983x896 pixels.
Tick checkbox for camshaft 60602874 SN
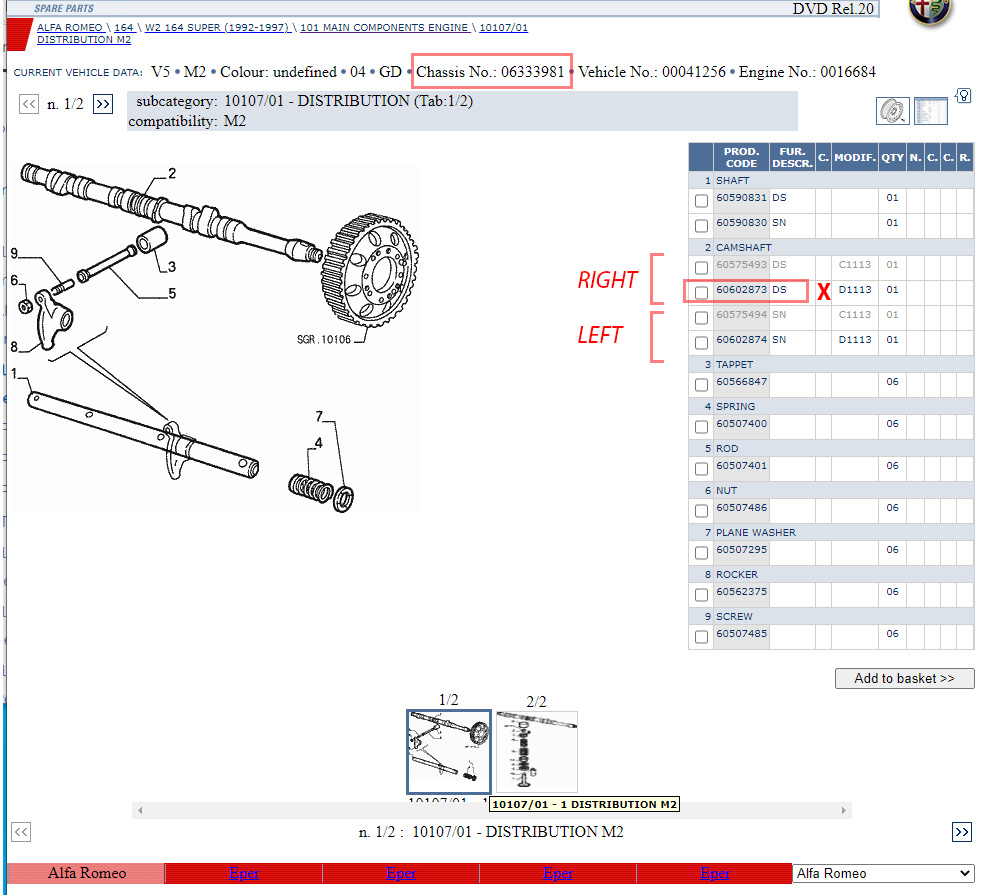pyautogui.click(x=702, y=343)
